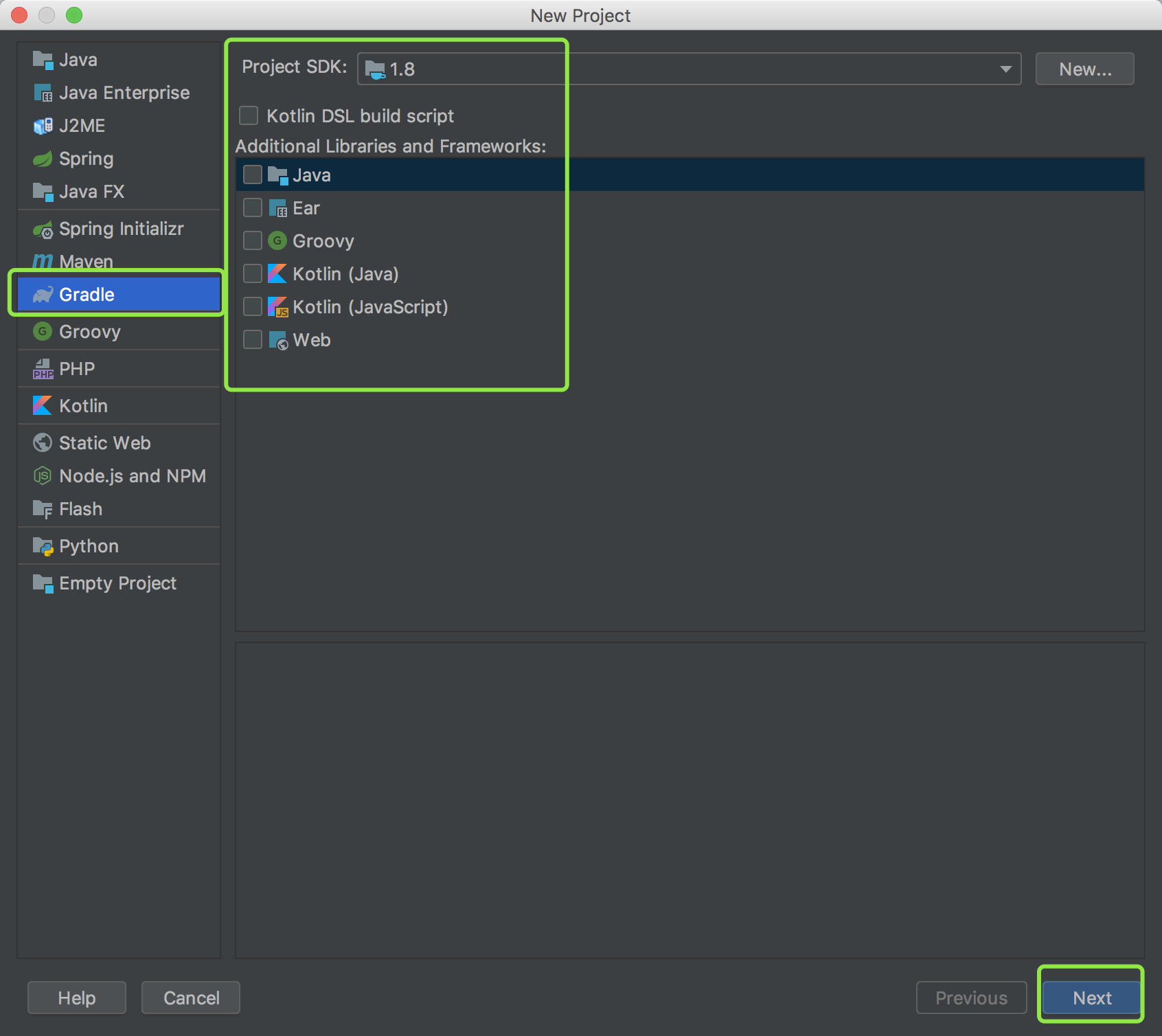Click the Kotlin logo icon in sidebar
Screen dimensions: 1162x1036
pyautogui.click(x=43, y=406)
